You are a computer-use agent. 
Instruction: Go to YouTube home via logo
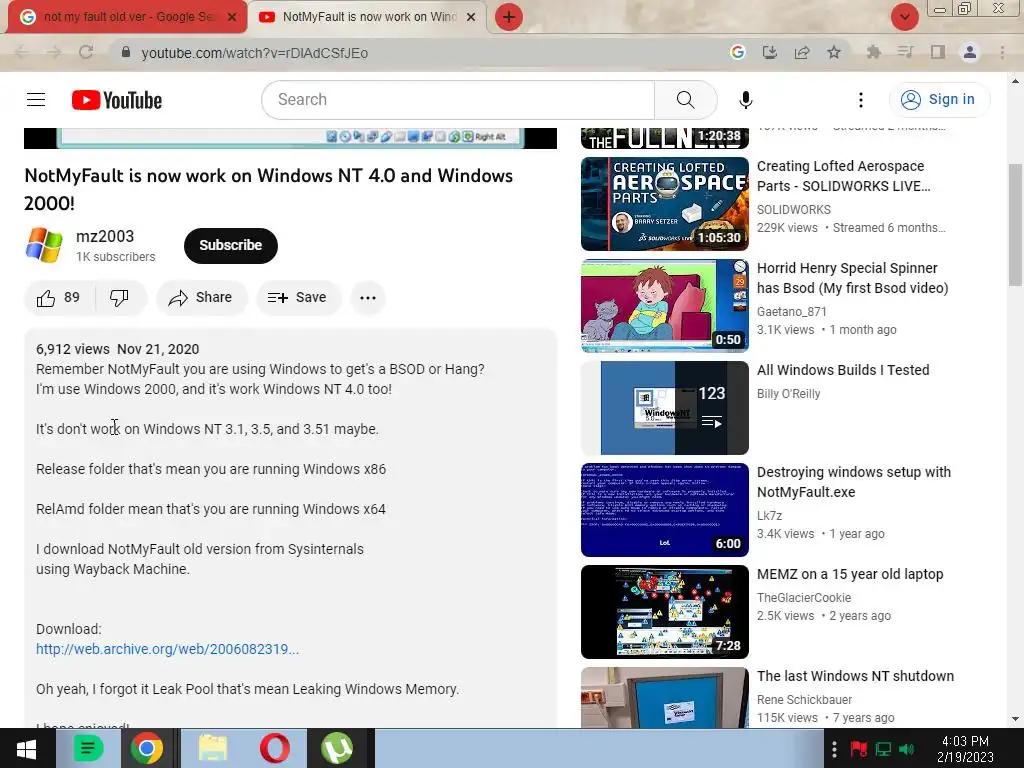click(x=117, y=100)
